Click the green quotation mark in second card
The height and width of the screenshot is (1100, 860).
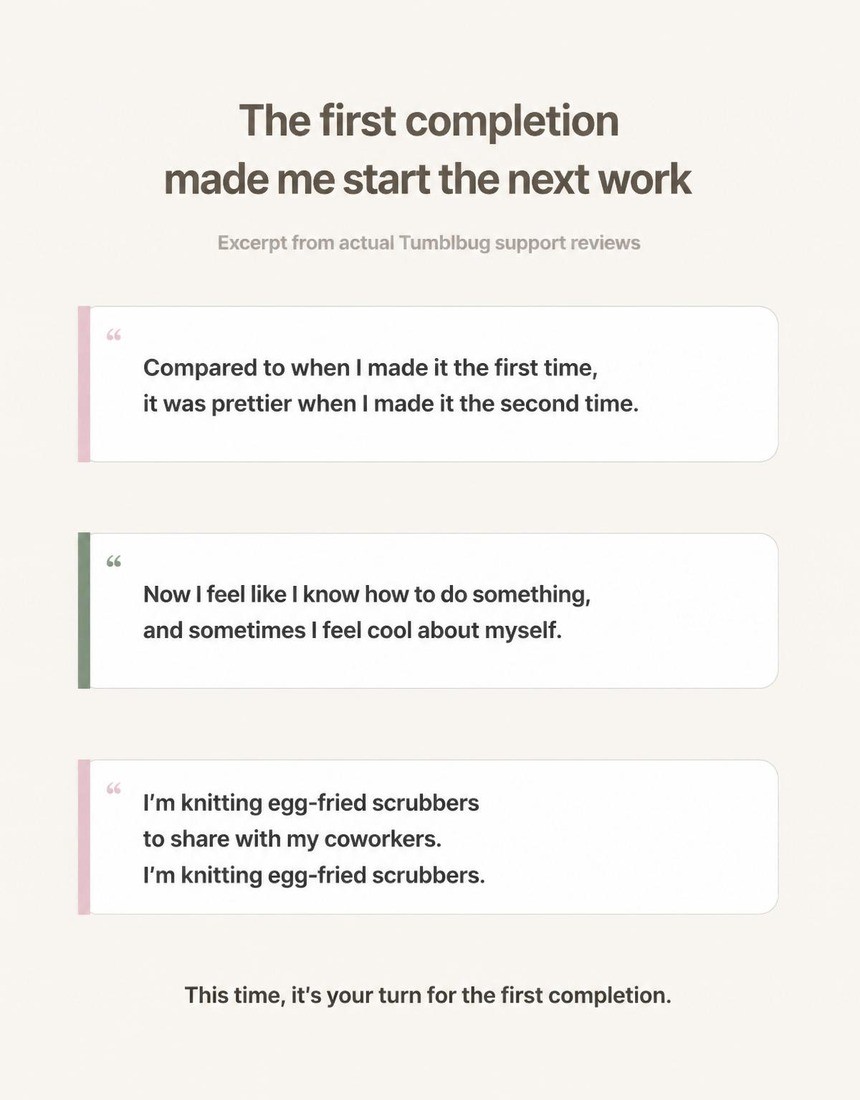pyautogui.click(x=114, y=561)
